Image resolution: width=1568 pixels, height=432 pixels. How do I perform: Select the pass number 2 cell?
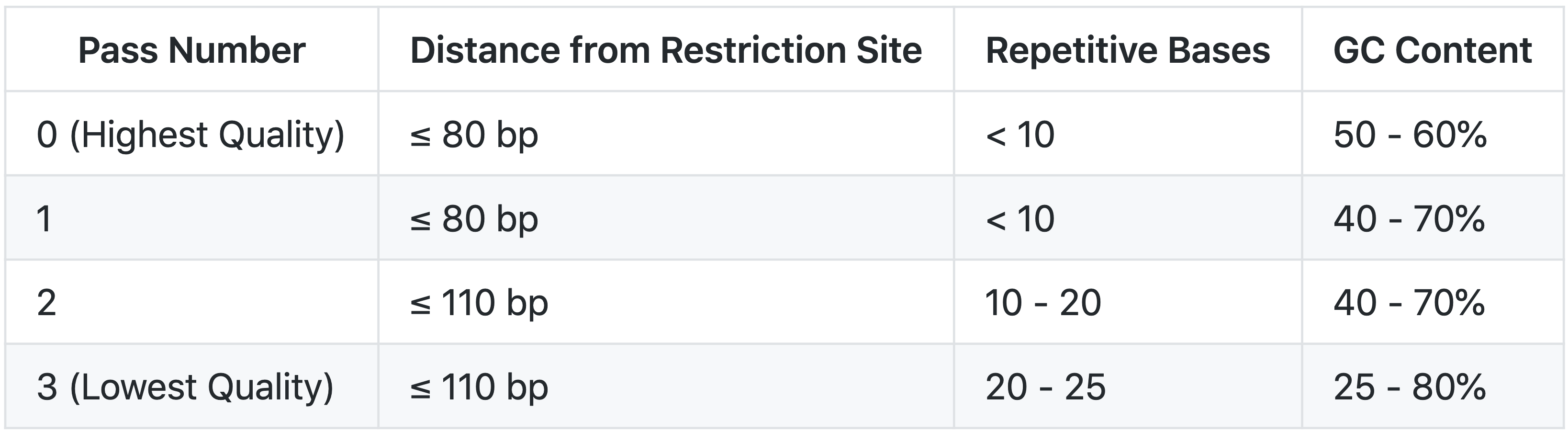[192, 302]
